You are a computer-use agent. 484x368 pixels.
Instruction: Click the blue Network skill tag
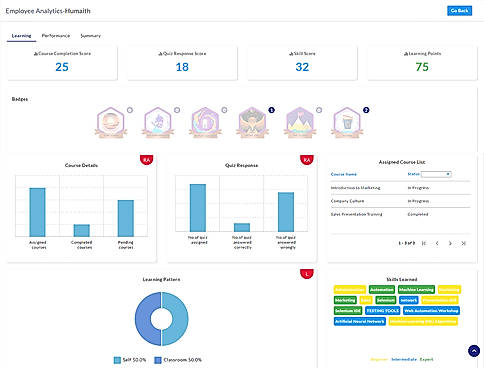[408, 300]
